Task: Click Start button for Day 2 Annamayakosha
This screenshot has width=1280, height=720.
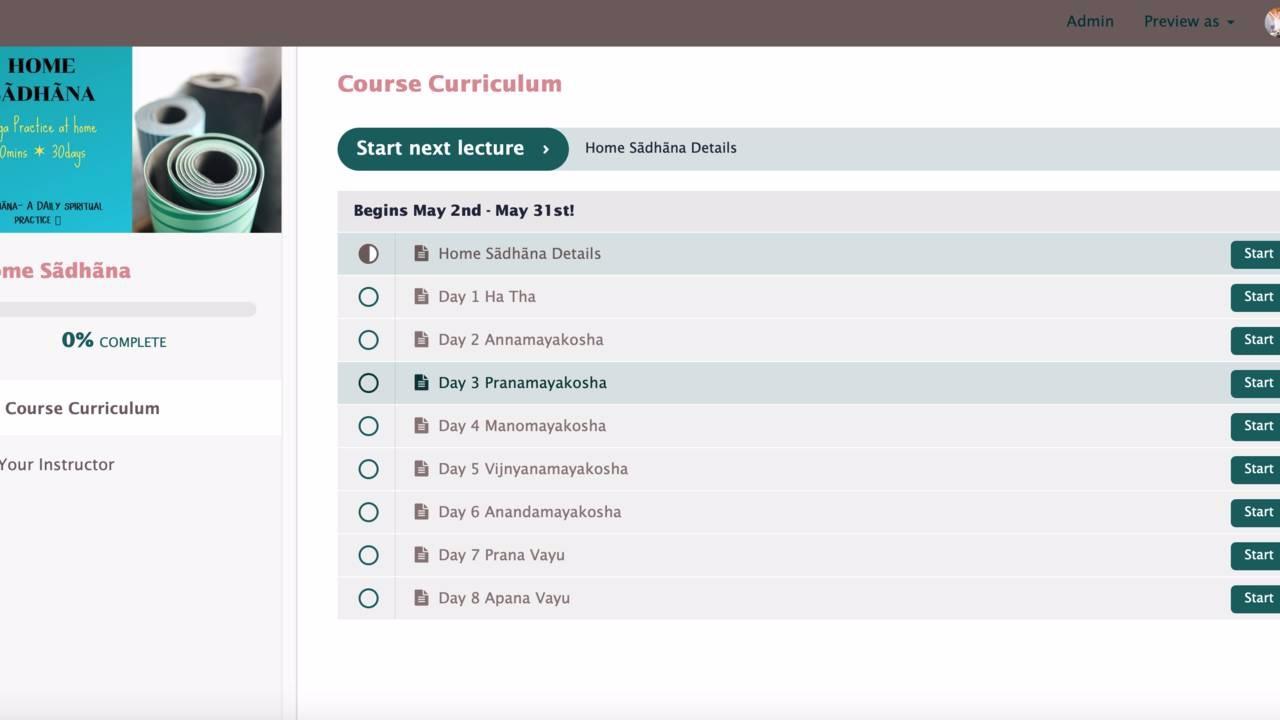Action: tap(1256, 340)
